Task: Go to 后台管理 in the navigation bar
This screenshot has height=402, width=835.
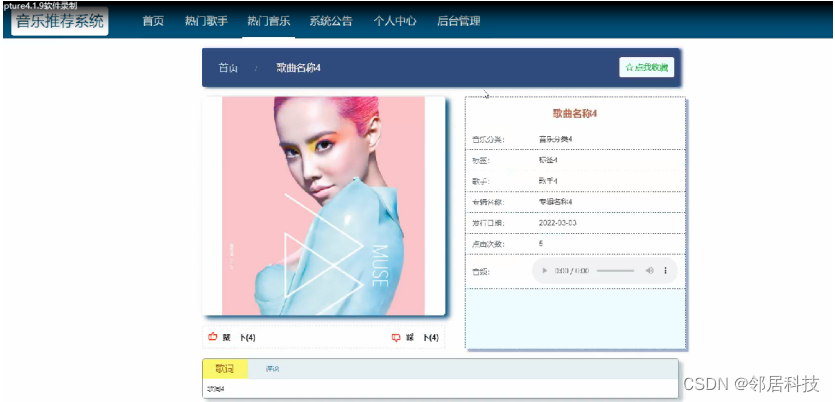Action: 459,21
